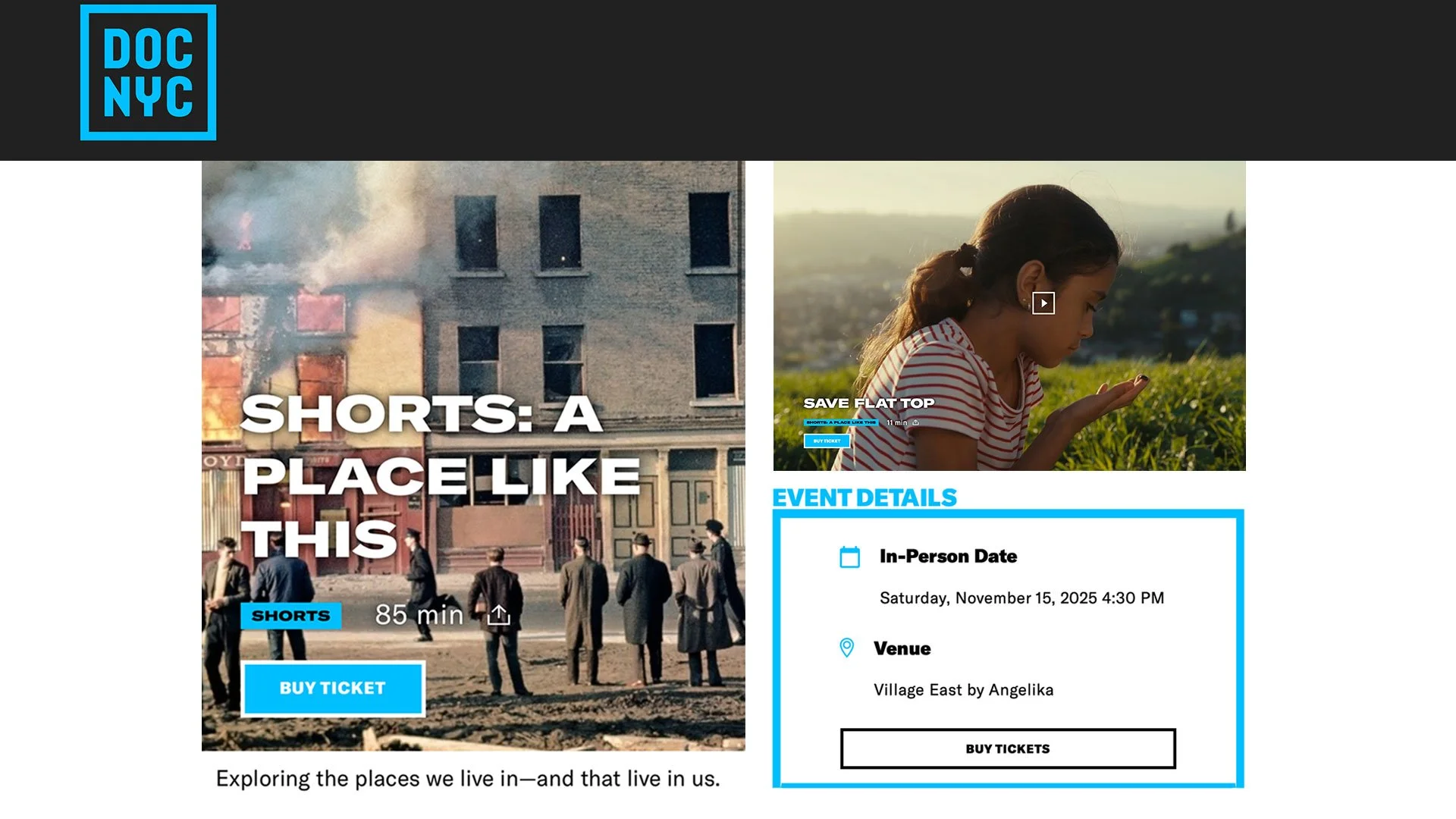Play the Save Flat Top video

tap(1043, 303)
